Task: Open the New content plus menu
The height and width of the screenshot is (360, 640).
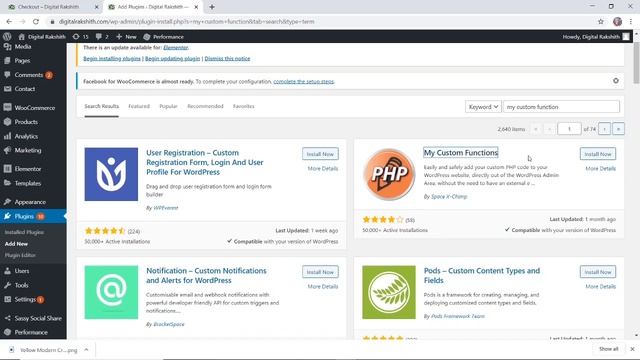Action: [x=126, y=37]
